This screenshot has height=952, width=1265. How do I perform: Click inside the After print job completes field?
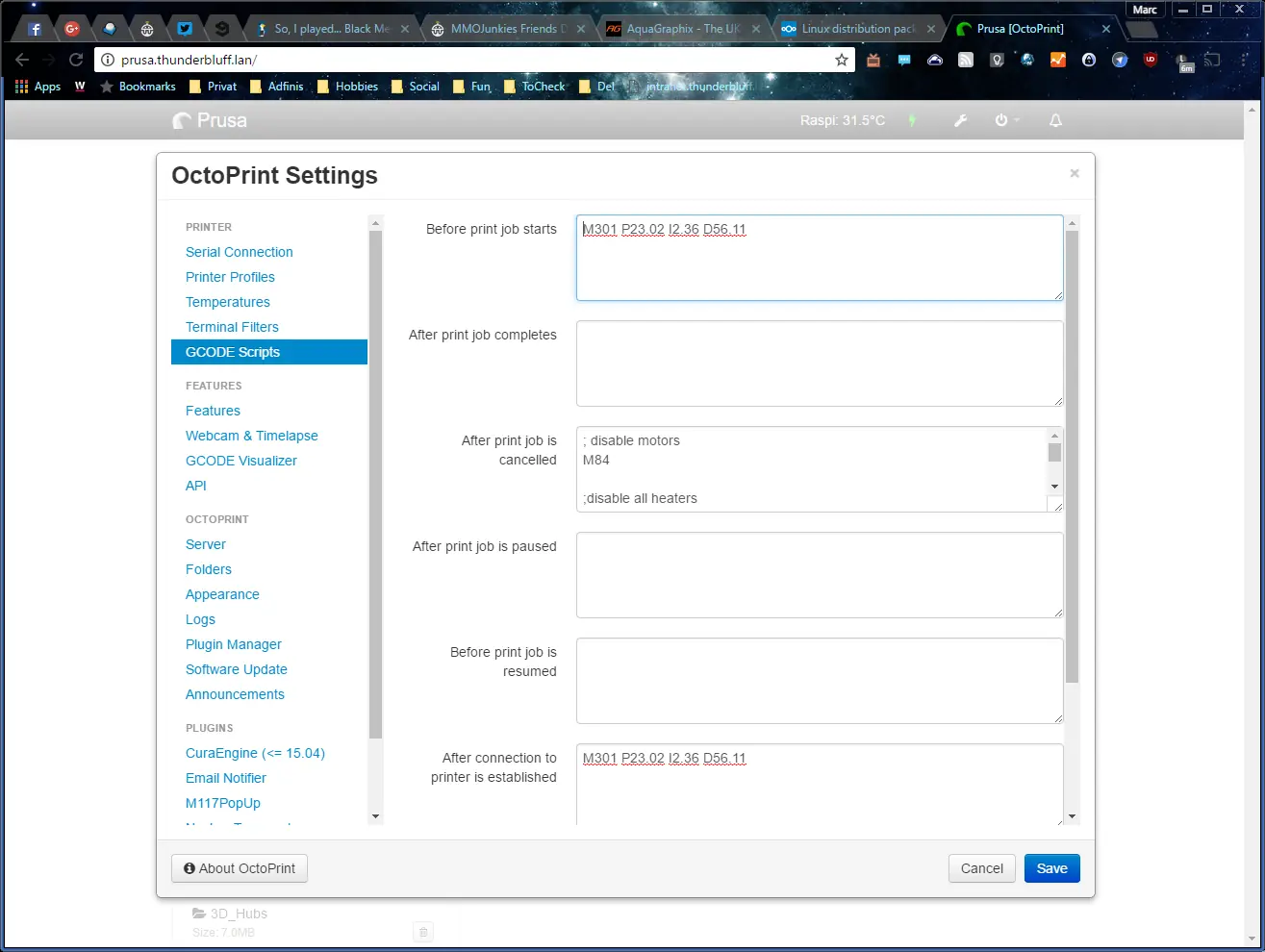(x=819, y=363)
